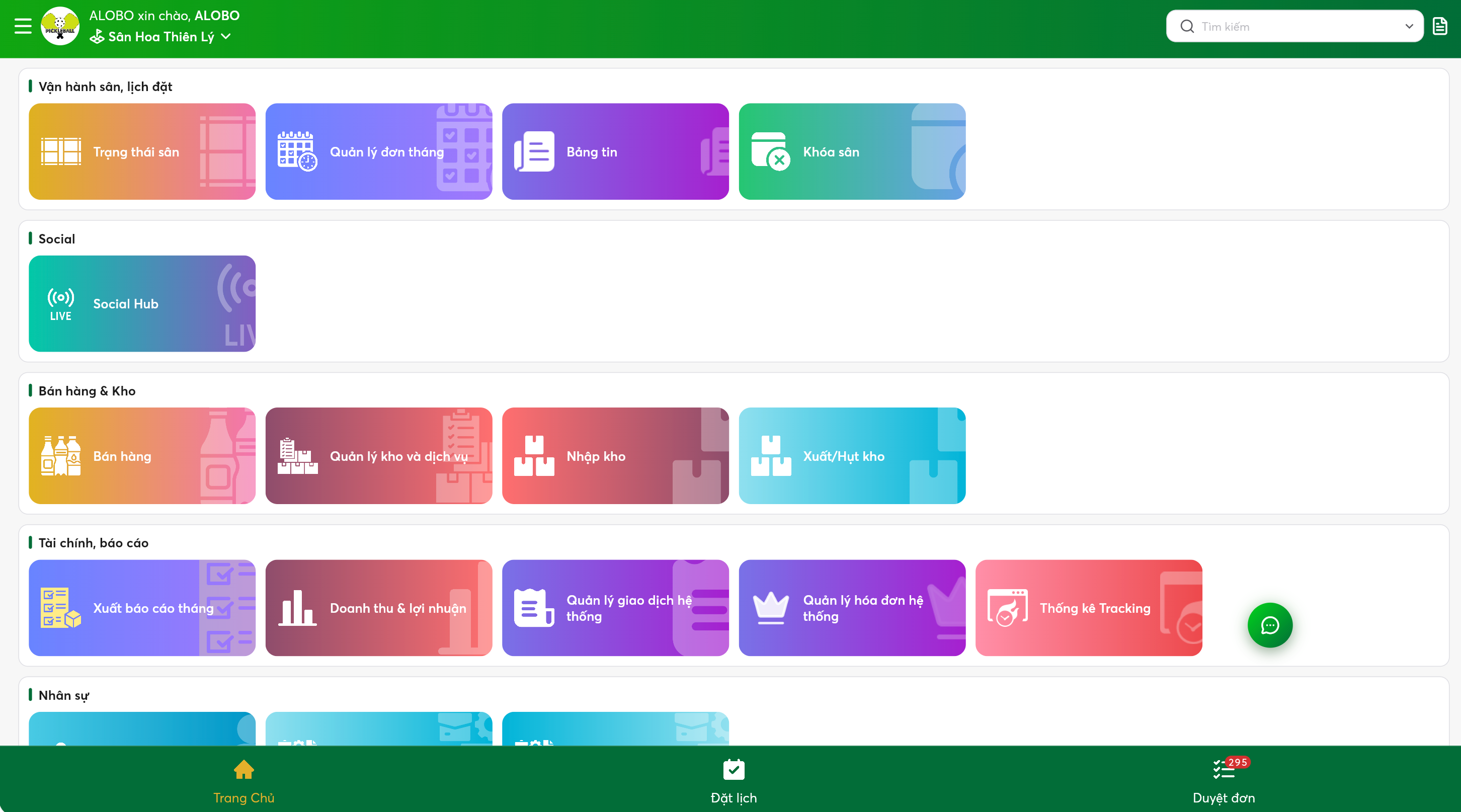Open the Bảng tin card

click(615, 151)
